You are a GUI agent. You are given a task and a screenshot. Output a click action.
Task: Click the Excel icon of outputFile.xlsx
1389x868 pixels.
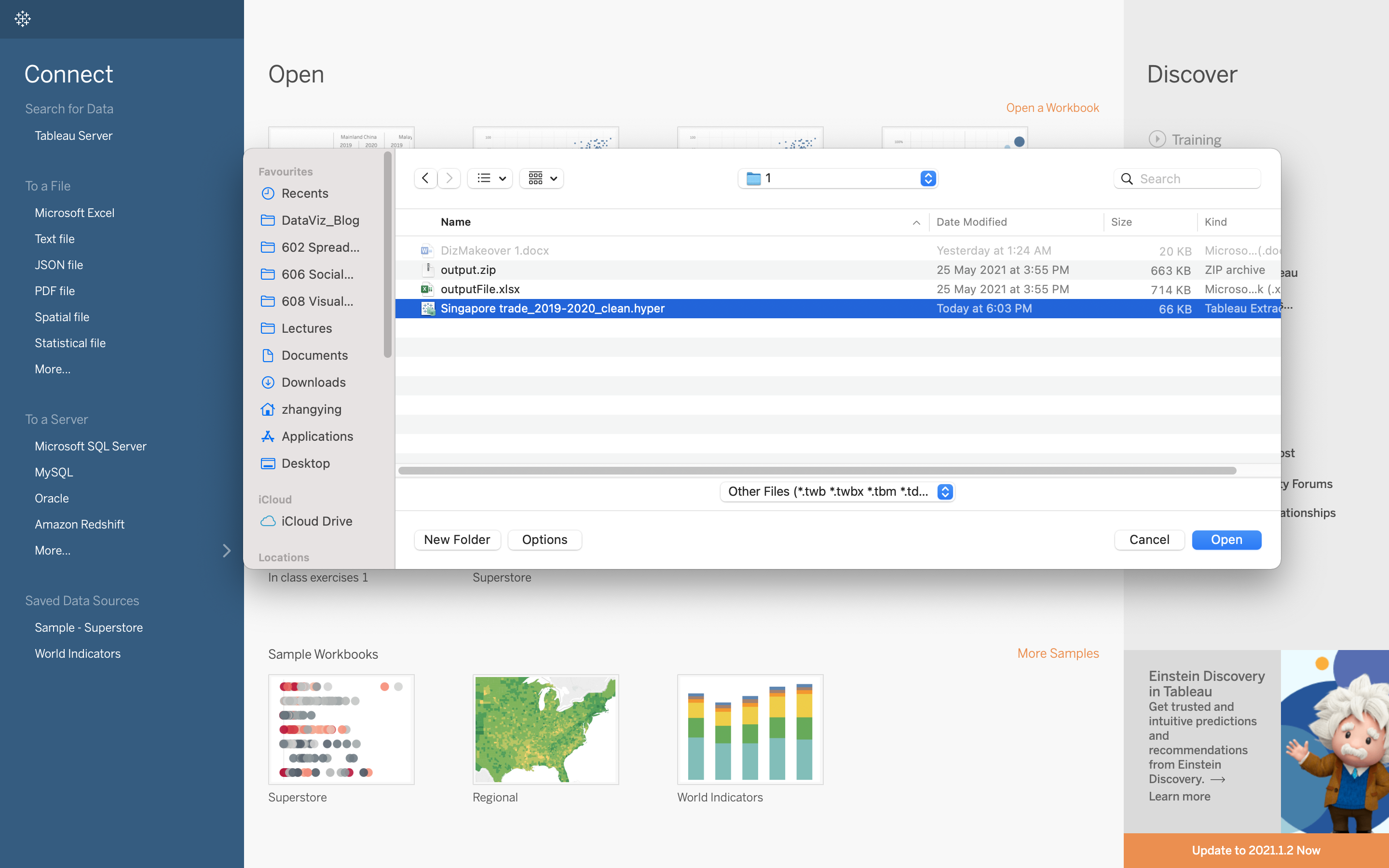pos(427,289)
